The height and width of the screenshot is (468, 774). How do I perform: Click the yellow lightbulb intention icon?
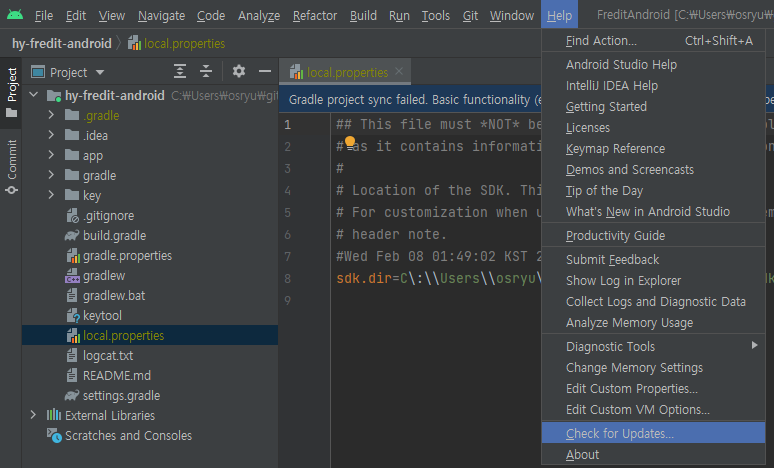350,141
